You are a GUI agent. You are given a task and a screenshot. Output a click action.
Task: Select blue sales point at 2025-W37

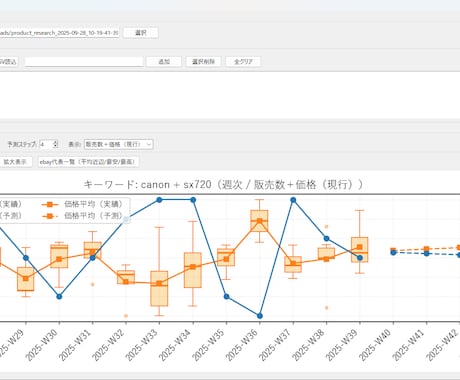click(293, 200)
